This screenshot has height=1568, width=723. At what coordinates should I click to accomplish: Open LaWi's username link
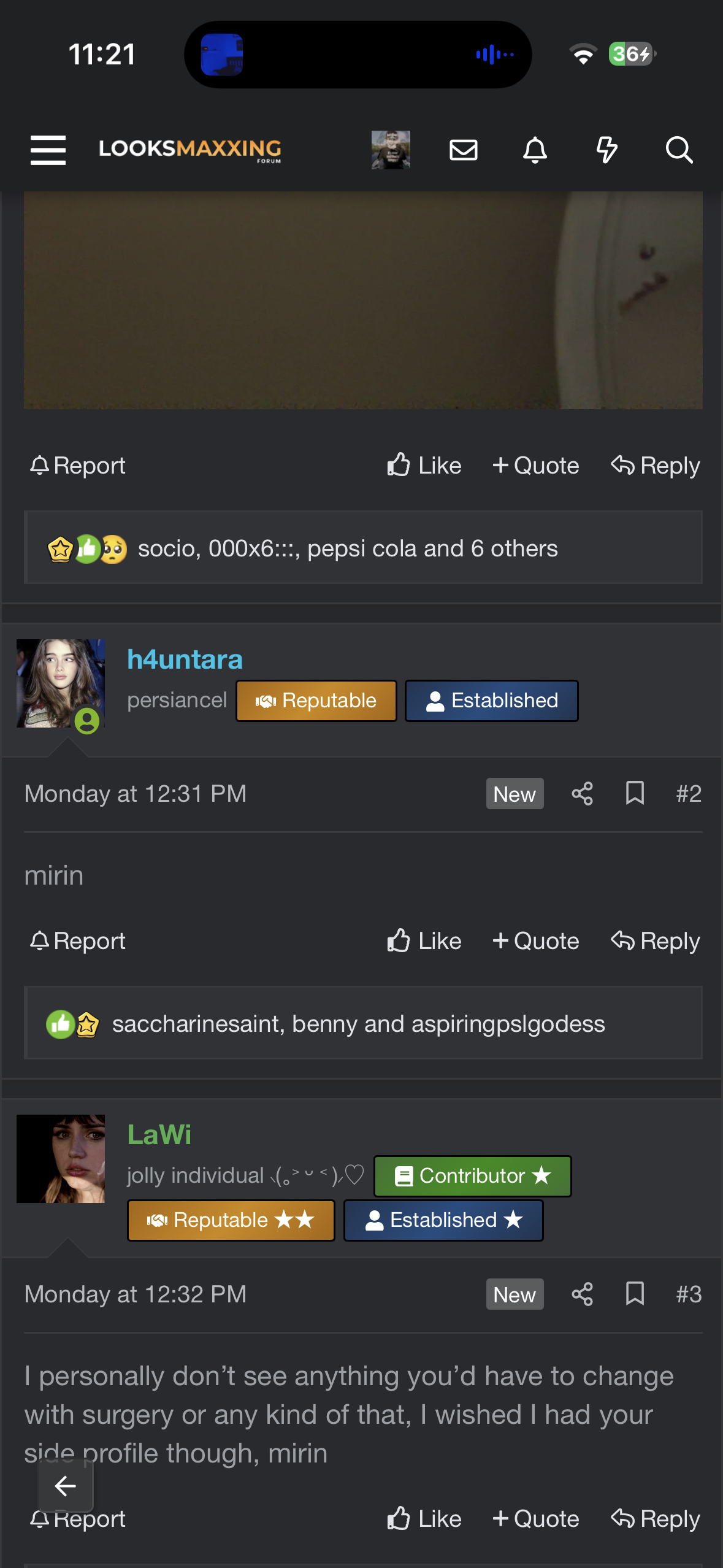159,1135
